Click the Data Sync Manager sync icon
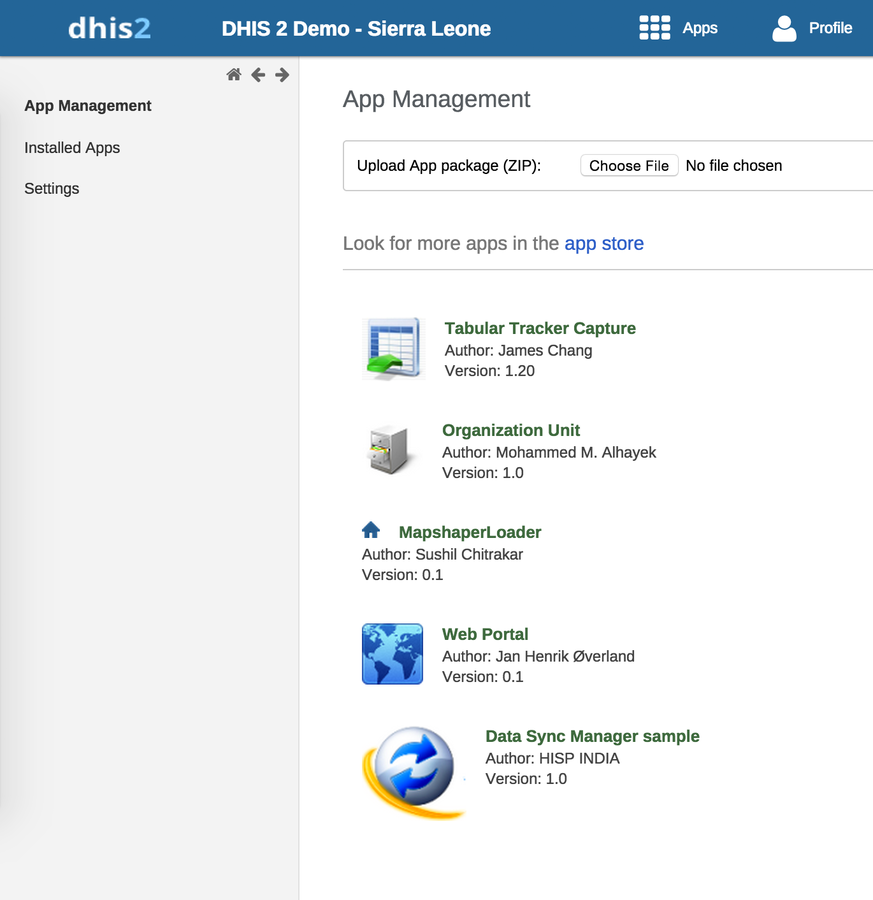873x900 pixels. 413,771
